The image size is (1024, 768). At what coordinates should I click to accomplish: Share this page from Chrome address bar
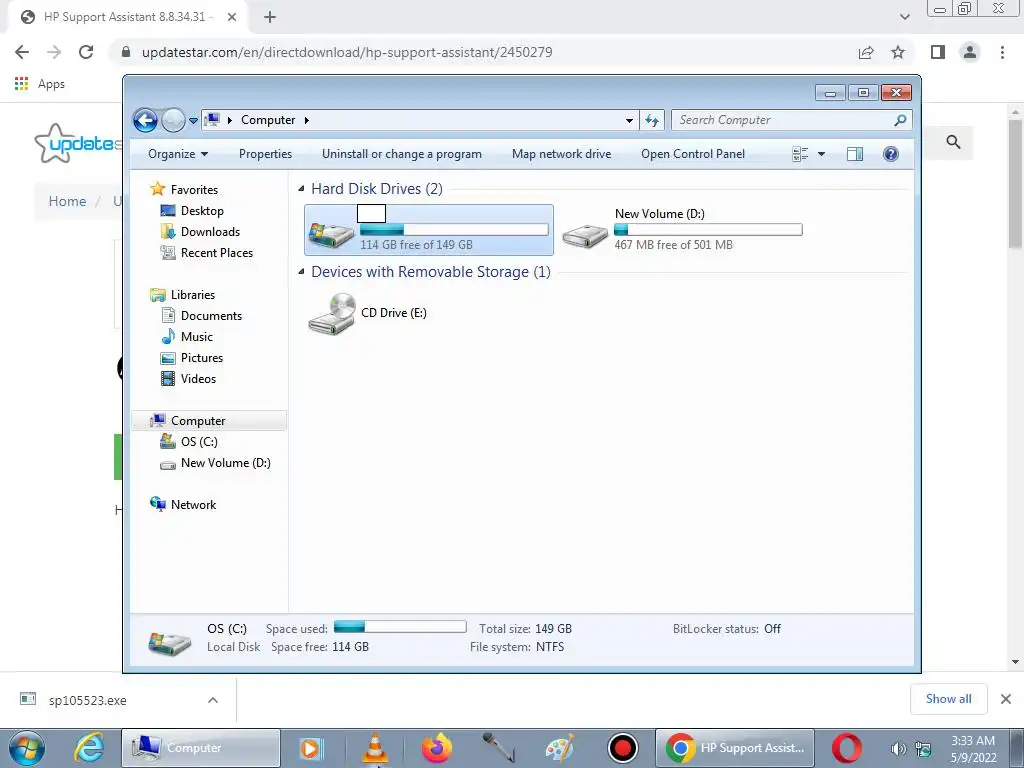[866, 52]
